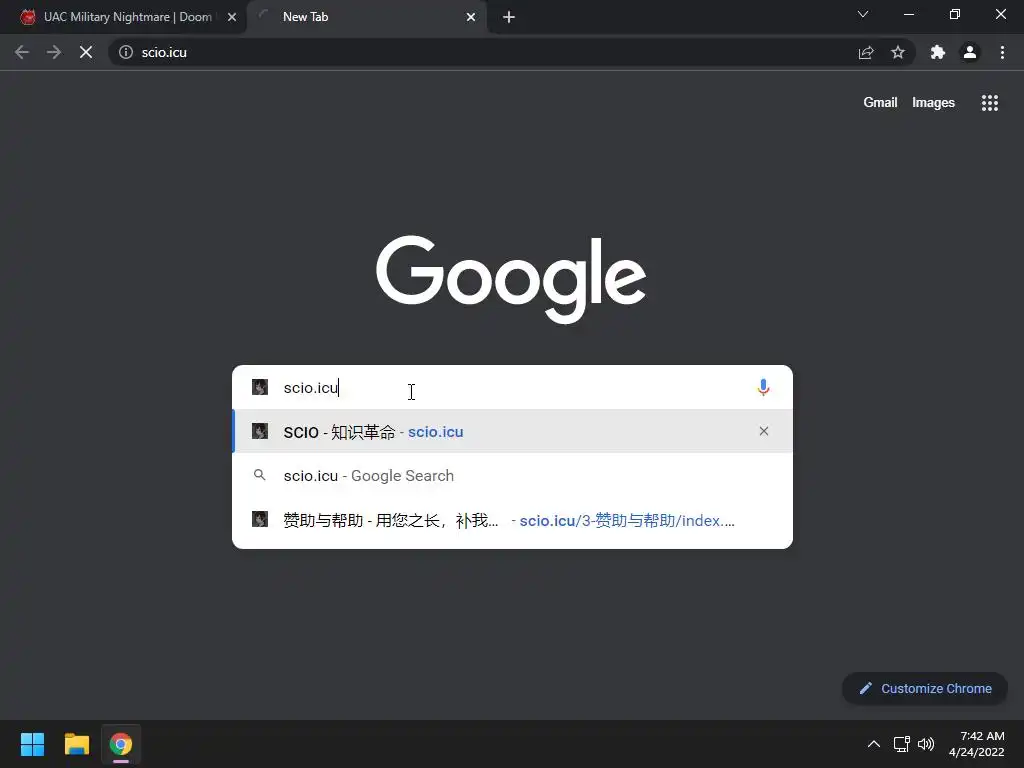Open the Extensions puzzle icon
The width and height of the screenshot is (1024, 768).
pos(938,52)
